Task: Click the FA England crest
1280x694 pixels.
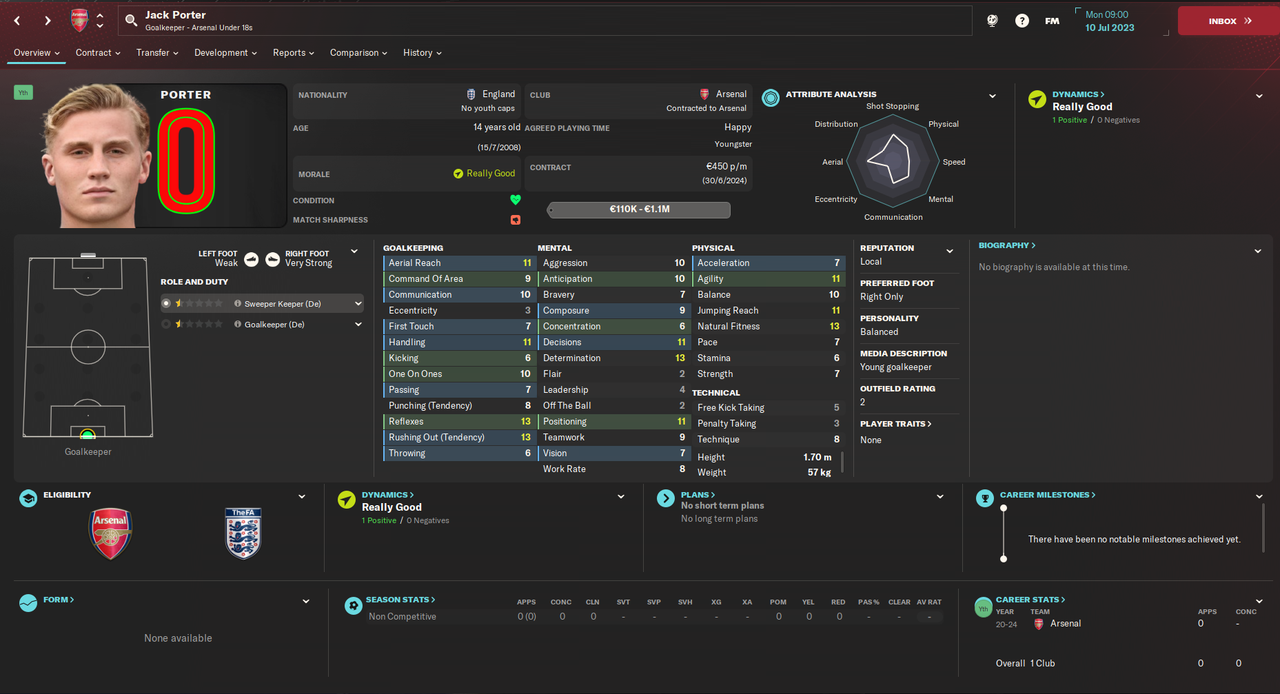Action: pos(243,533)
